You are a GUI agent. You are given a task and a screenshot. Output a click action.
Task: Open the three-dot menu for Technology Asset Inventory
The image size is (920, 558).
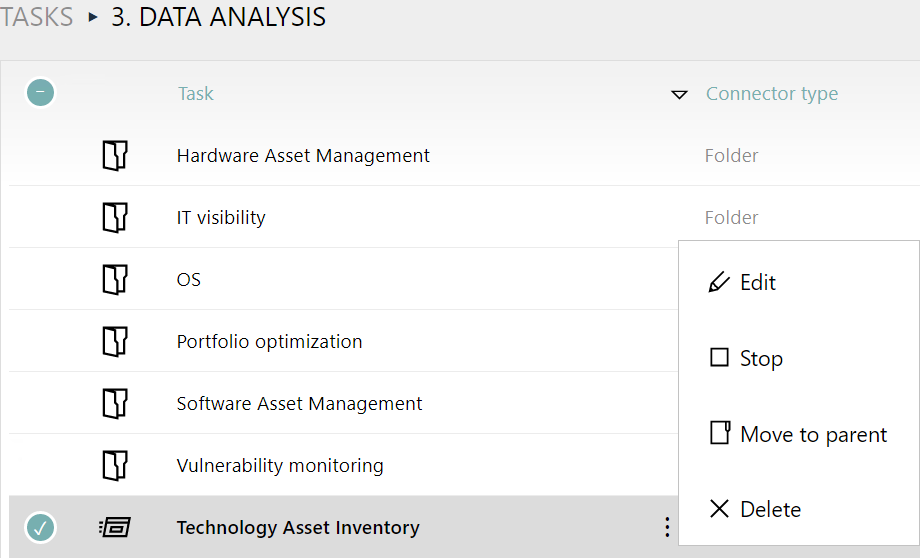(x=666, y=527)
